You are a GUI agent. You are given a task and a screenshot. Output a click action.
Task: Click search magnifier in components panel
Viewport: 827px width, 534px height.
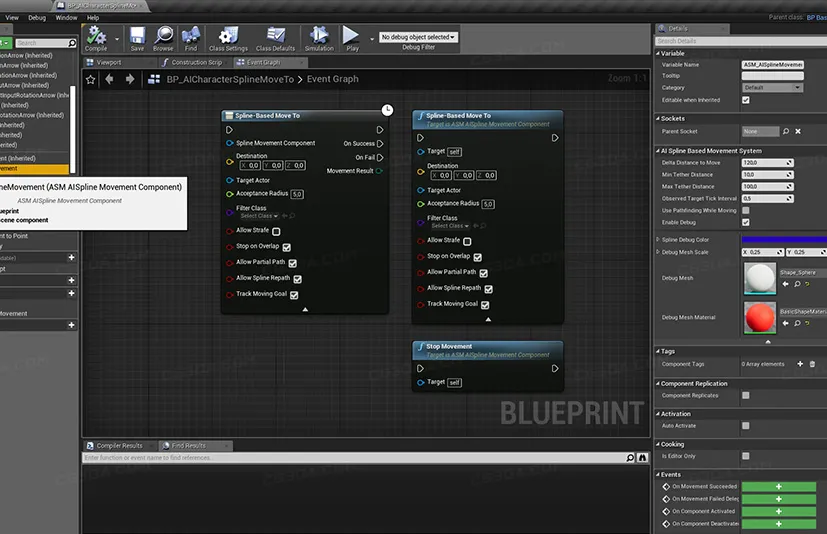pos(72,43)
